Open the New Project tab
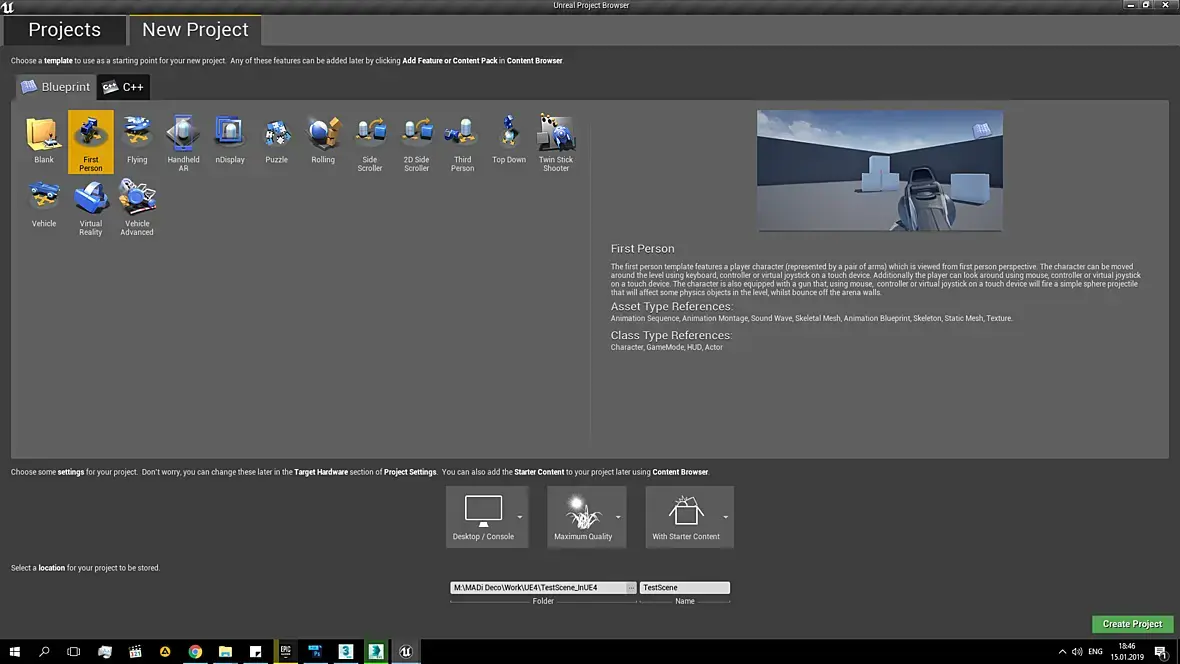 tap(195, 29)
